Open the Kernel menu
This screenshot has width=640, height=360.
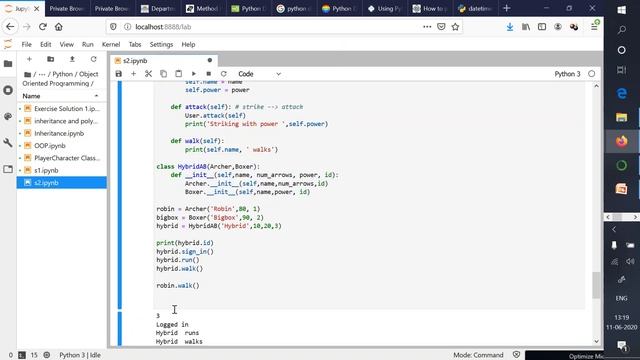111,44
